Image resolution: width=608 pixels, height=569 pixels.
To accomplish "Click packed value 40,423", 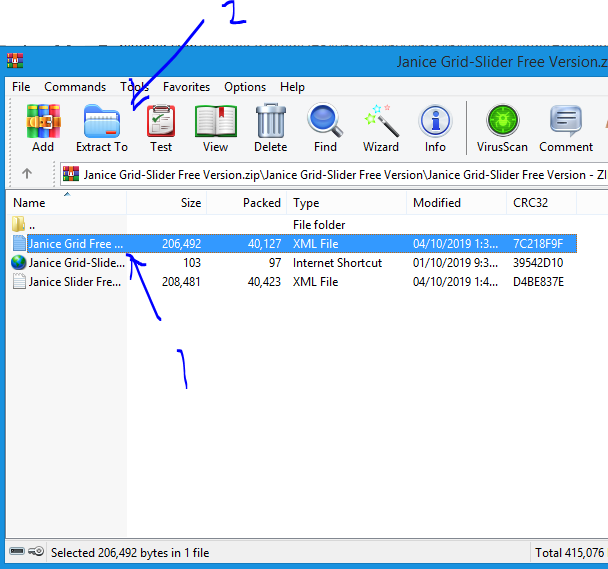I will 264,282.
